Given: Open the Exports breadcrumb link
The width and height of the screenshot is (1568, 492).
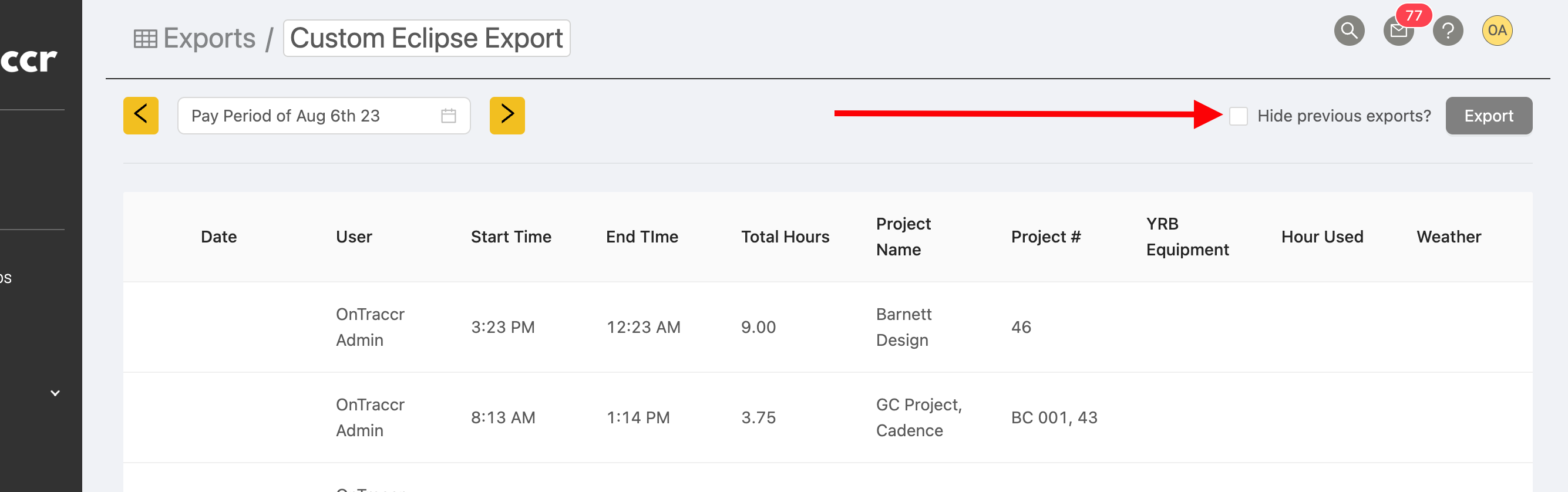Looking at the screenshot, I should pos(210,38).
